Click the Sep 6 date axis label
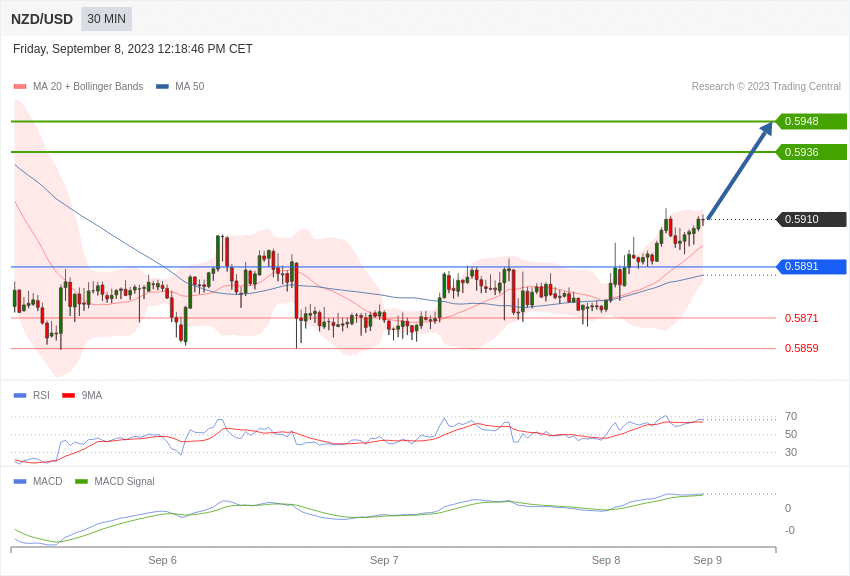 pyautogui.click(x=162, y=560)
